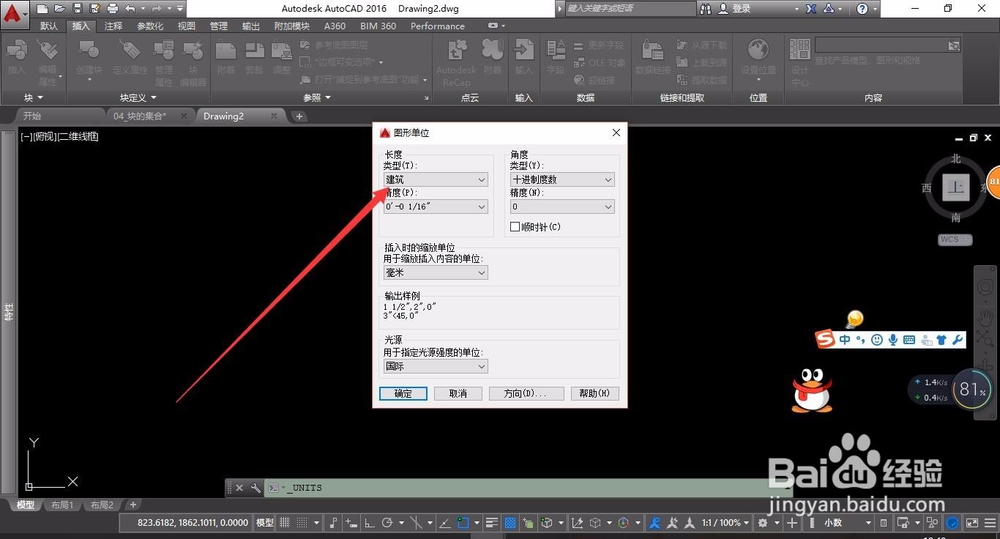Click the 确定 button in the units dialog
This screenshot has width=1000, height=539.
403,394
